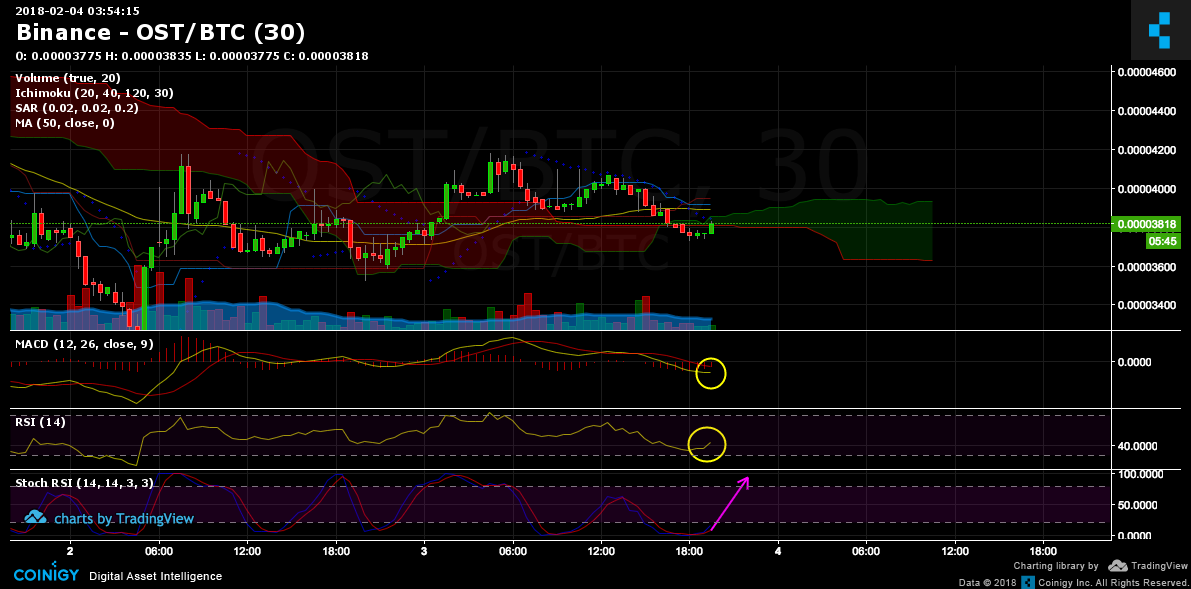Screen dimensions: 1191x589
Task: Click the Coinigy logo at bottom left
Action: [x=44, y=575]
